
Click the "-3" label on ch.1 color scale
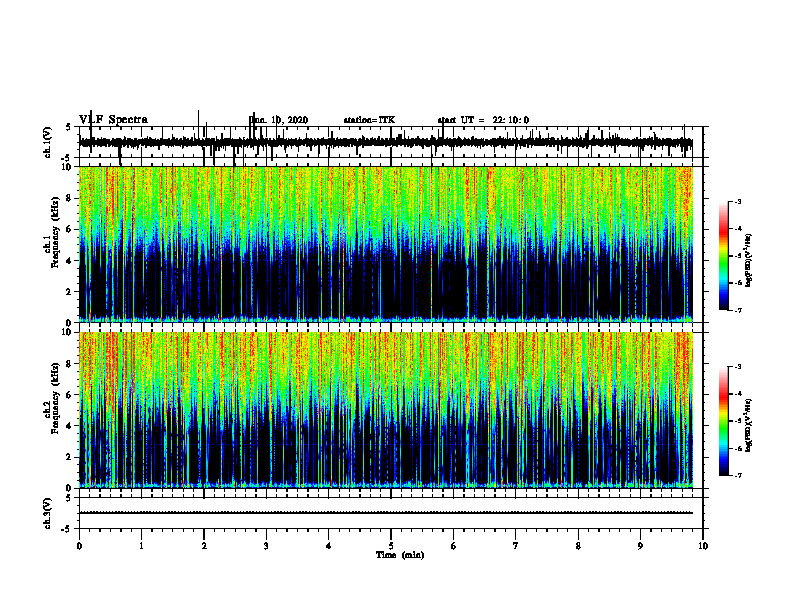point(737,201)
